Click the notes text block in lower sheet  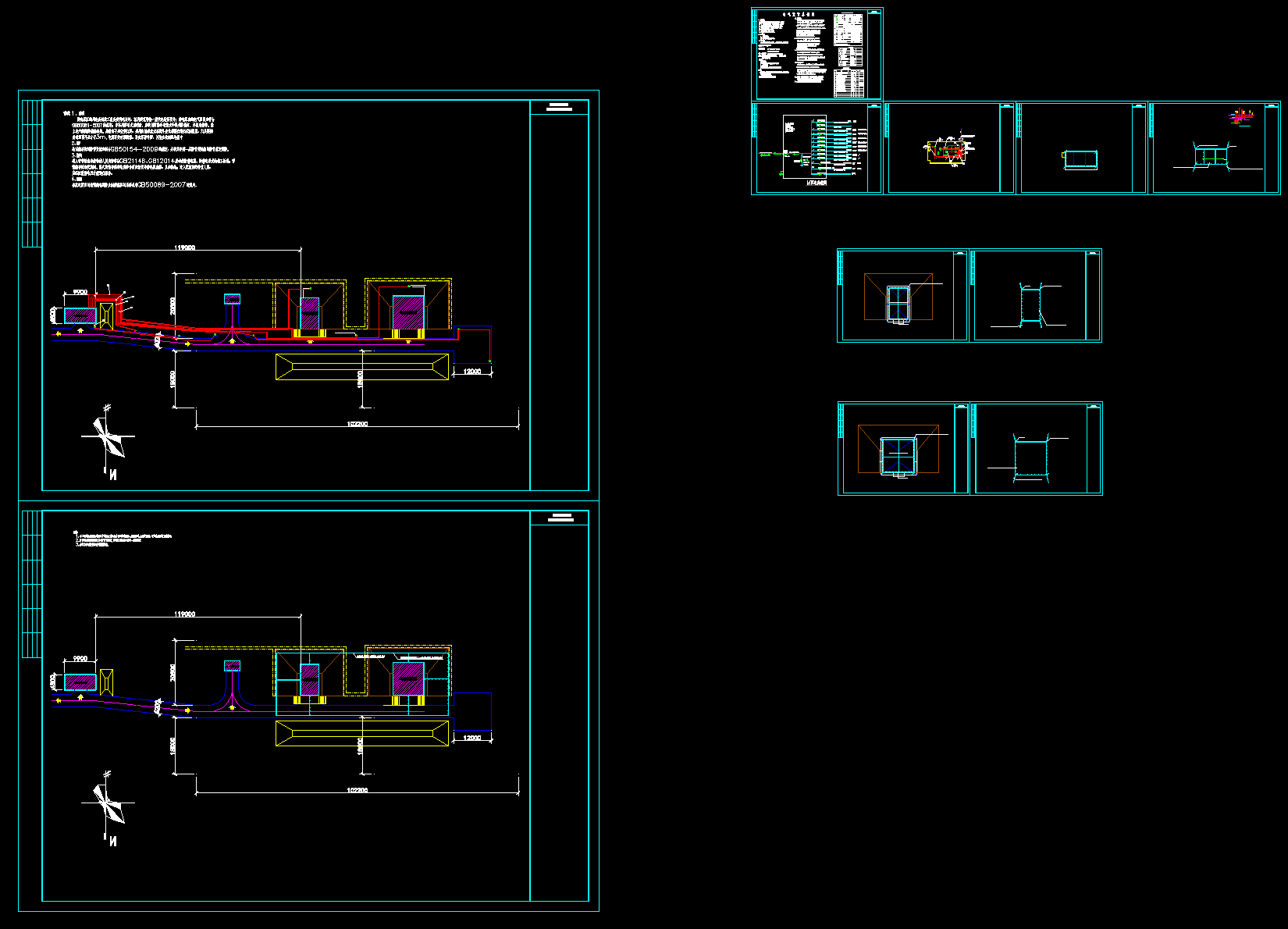[122, 539]
